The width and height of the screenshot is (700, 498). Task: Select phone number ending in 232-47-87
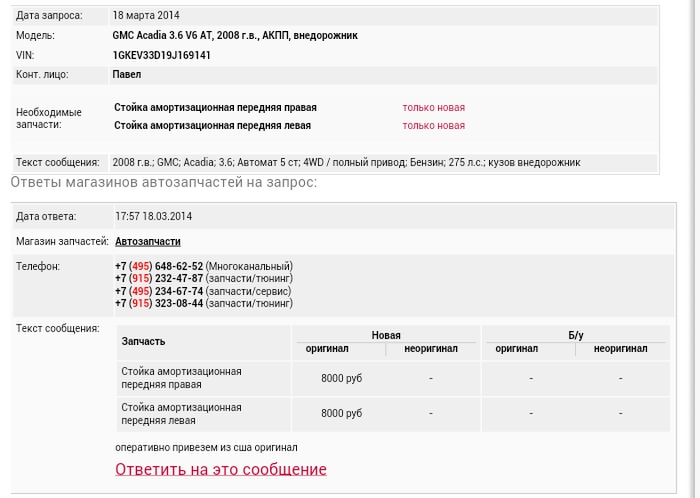[x=159, y=278]
